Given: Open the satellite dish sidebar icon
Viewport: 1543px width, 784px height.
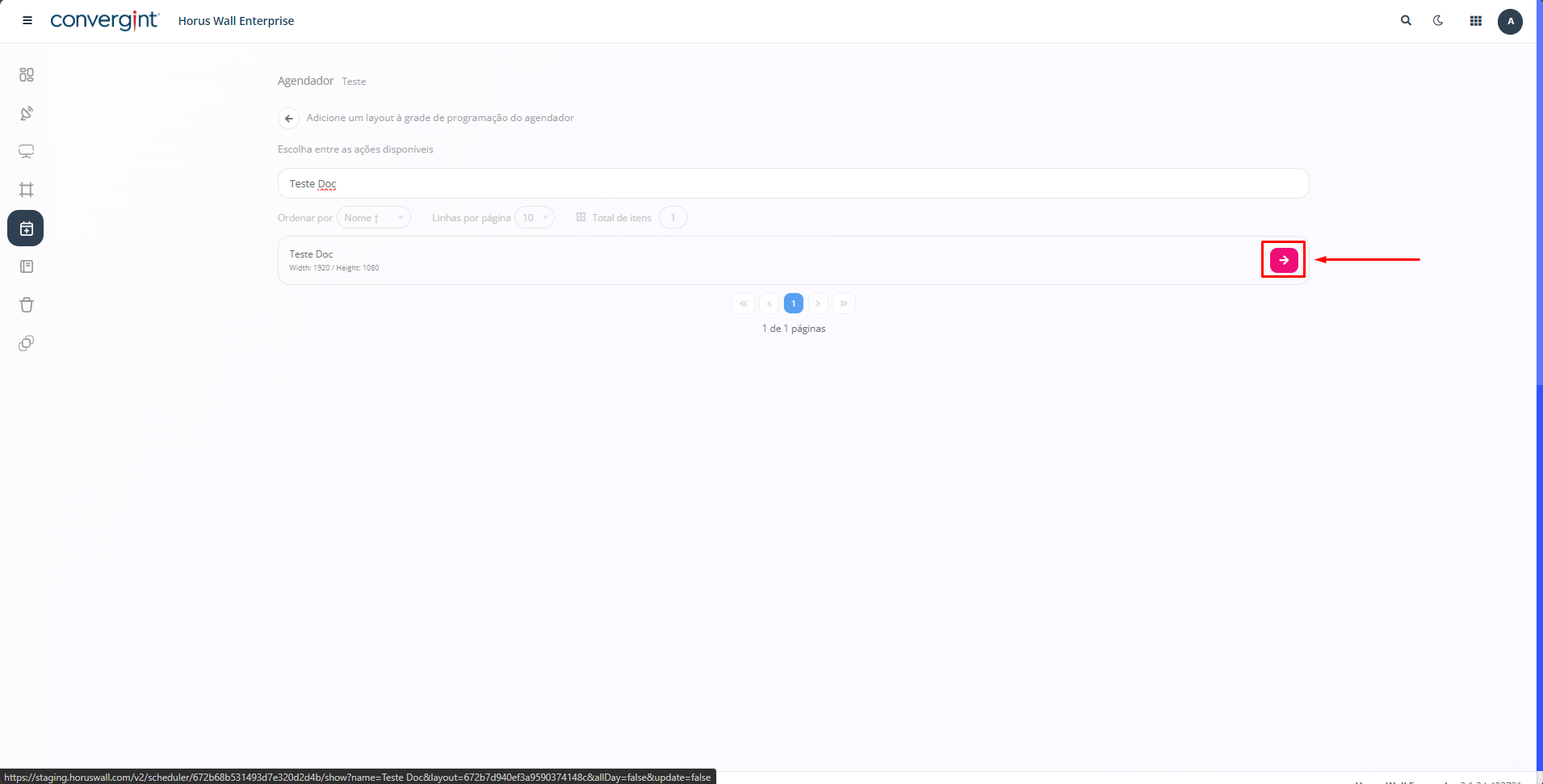Looking at the screenshot, I should (27, 113).
